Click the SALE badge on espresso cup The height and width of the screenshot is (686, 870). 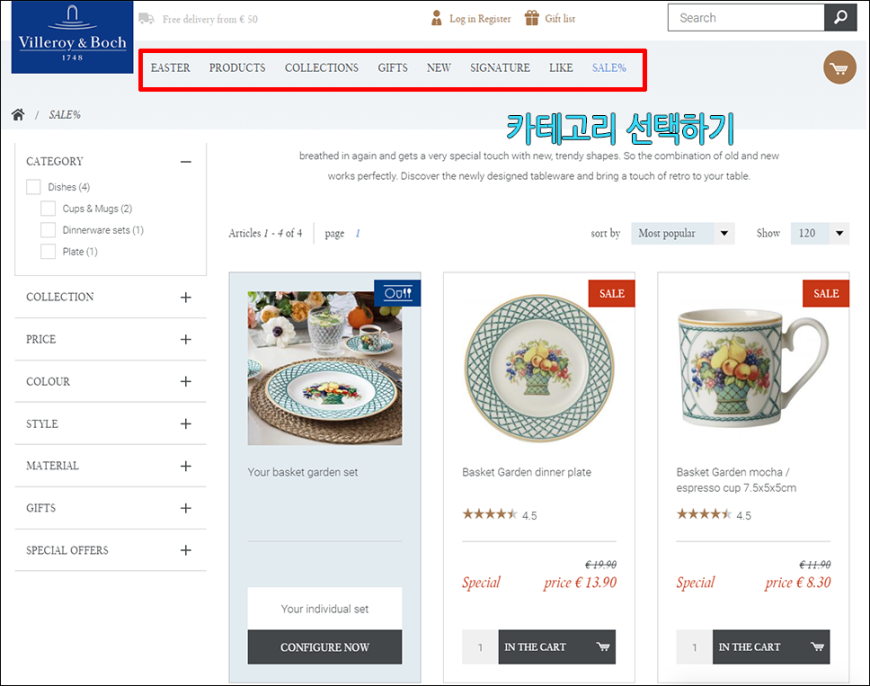coord(826,294)
